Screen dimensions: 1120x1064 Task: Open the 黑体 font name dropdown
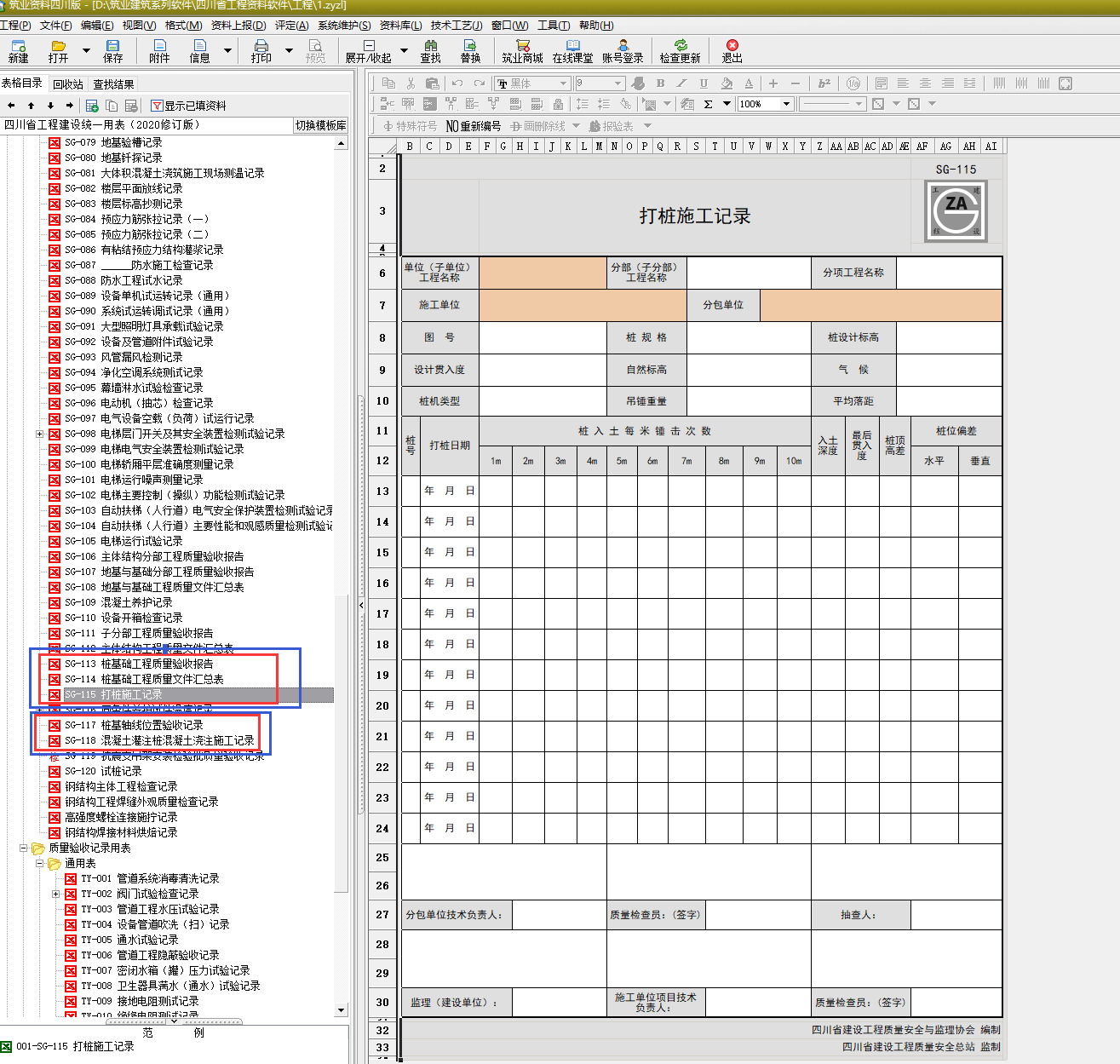click(563, 83)
